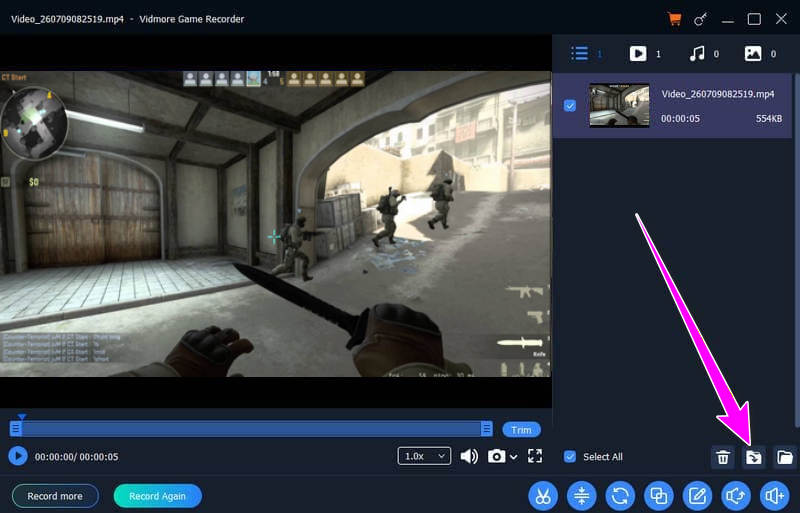
Task: Click the key register icon
Action: pos(701,19)
